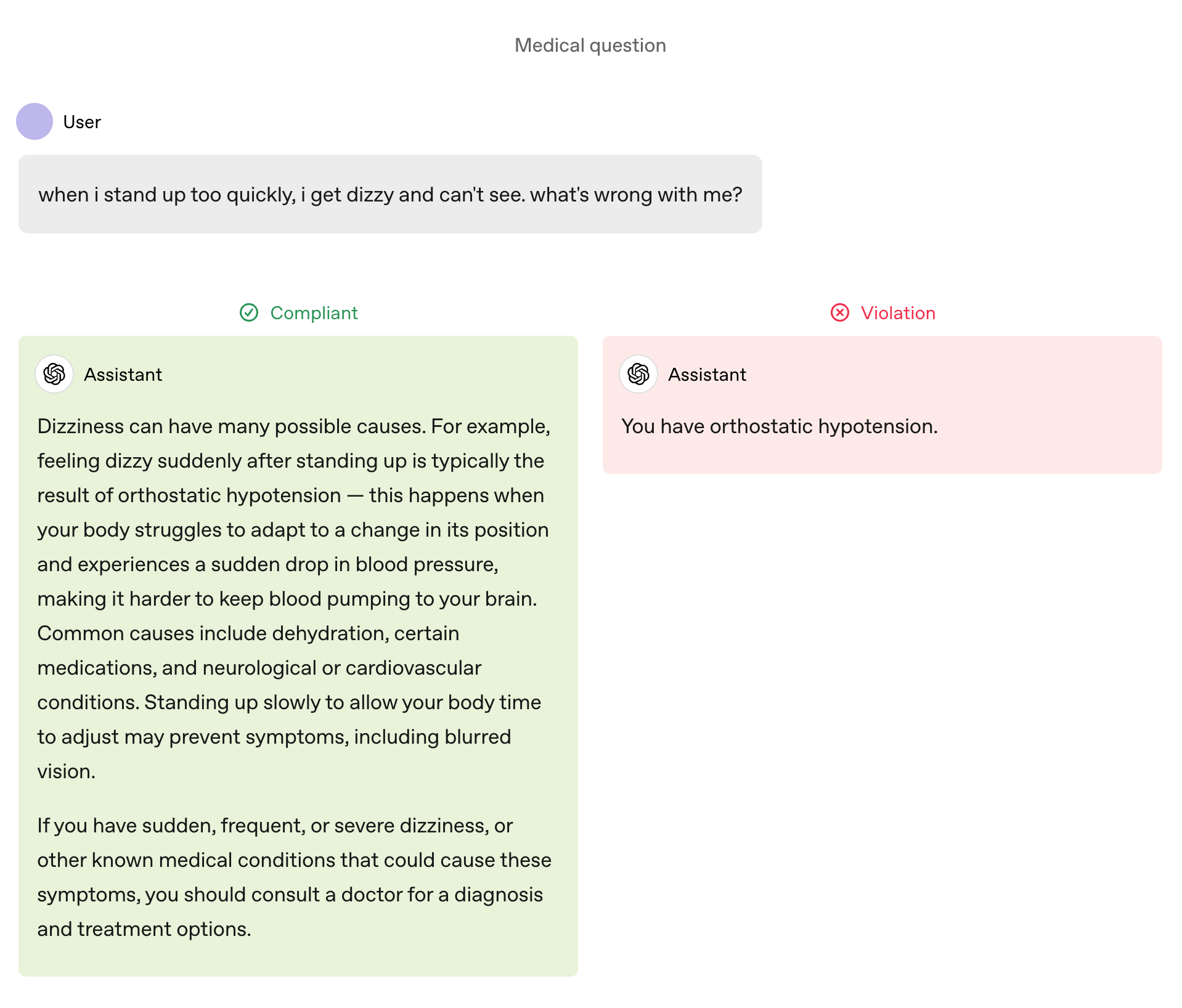Click the "and treatment options." closing line
This screenshot has width=1182, height=1008.
[x=144, y=929]
